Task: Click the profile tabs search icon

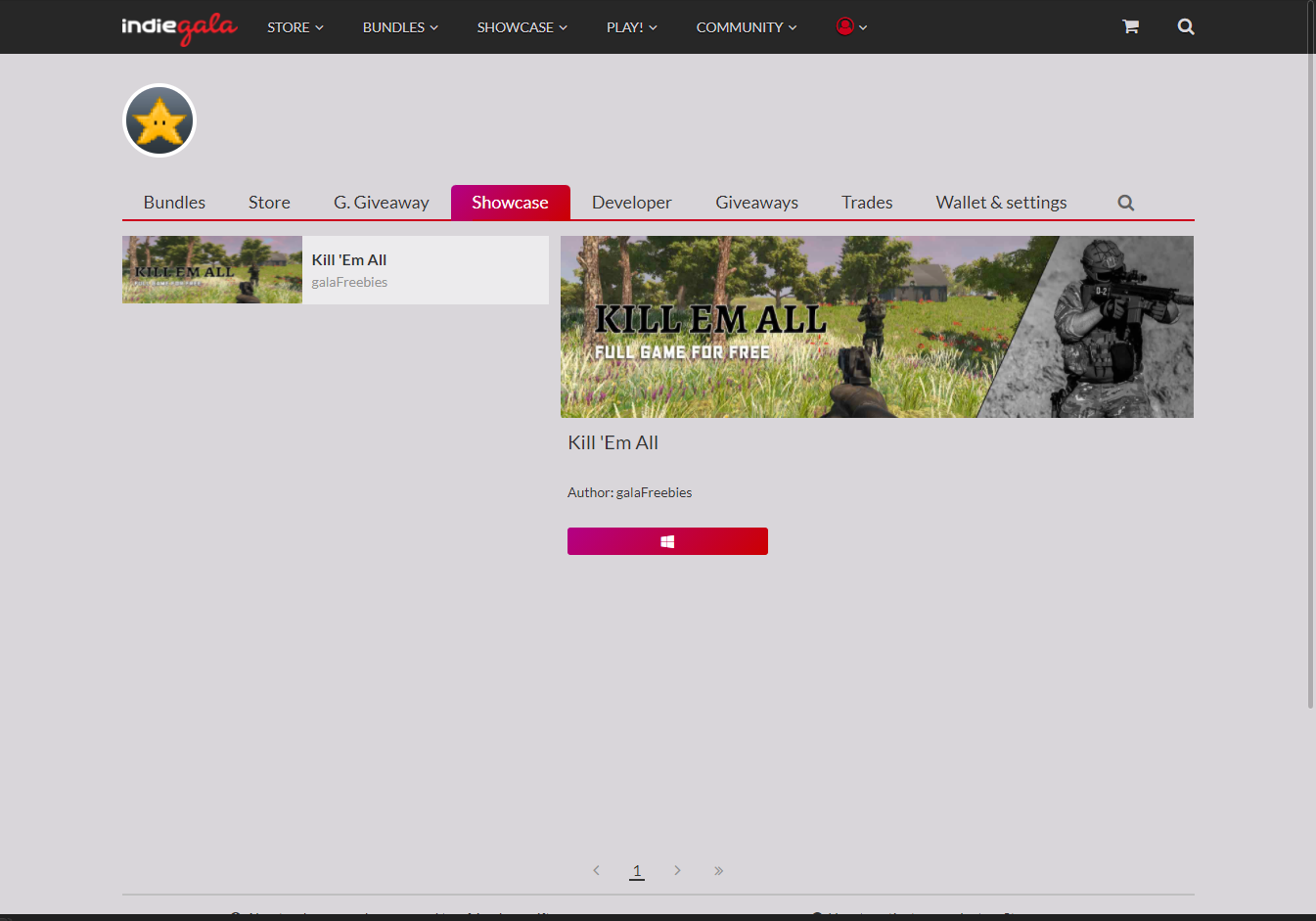Action: [1126, 203]
